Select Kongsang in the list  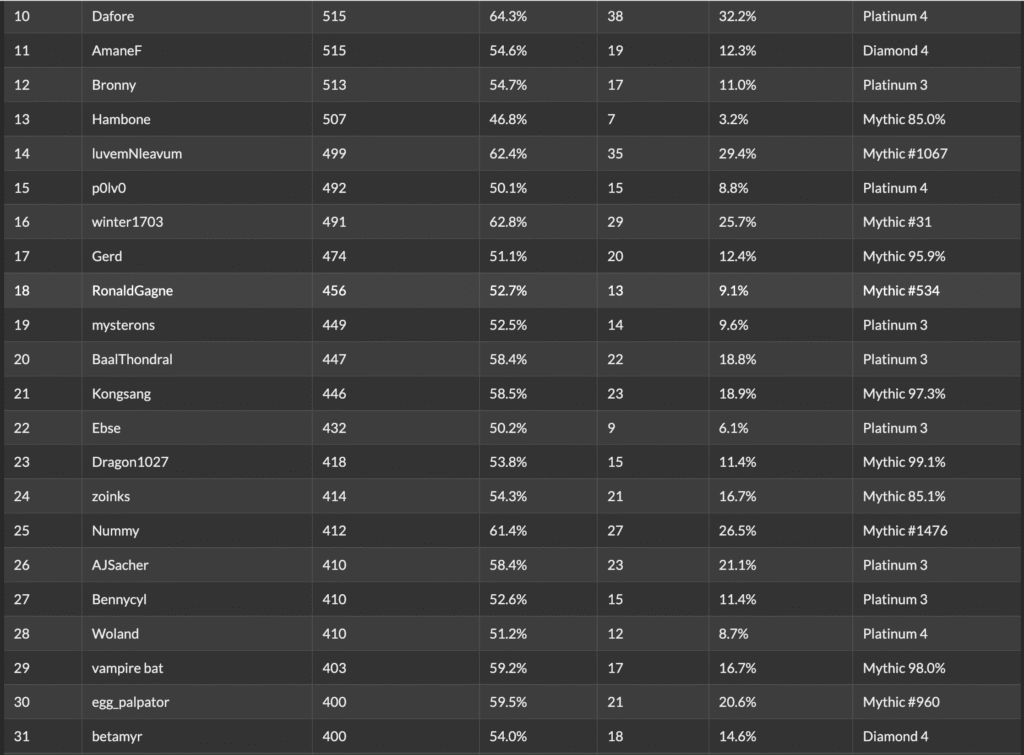tap(122, 394)
